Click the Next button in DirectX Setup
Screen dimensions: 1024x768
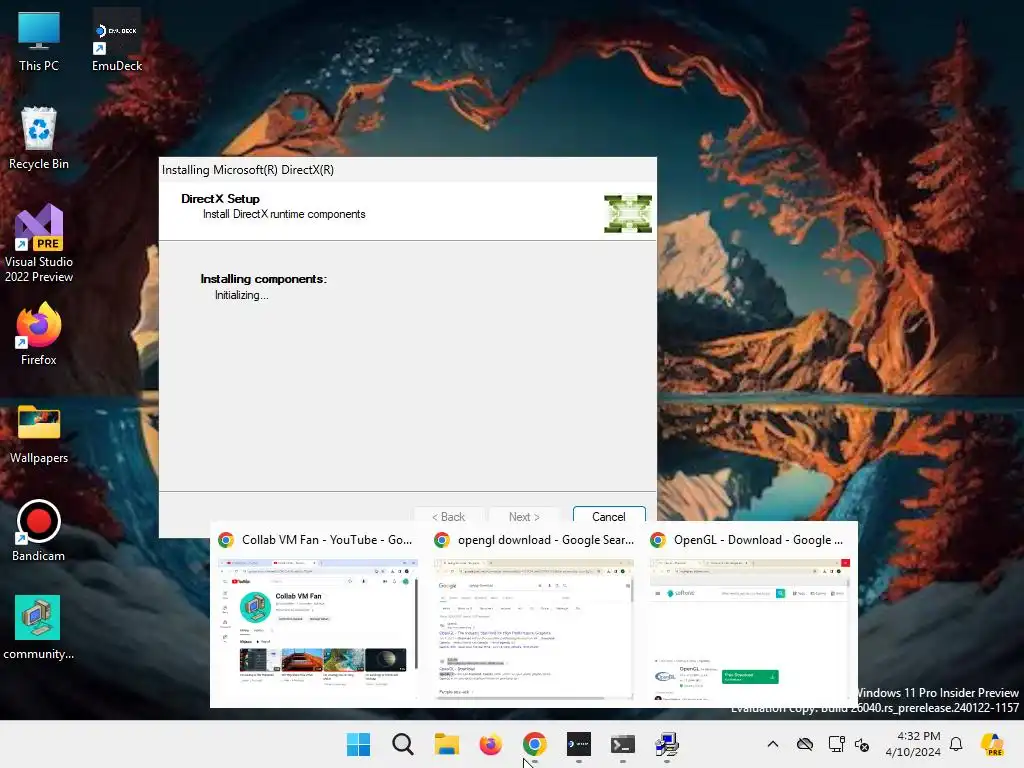(524, 517)
